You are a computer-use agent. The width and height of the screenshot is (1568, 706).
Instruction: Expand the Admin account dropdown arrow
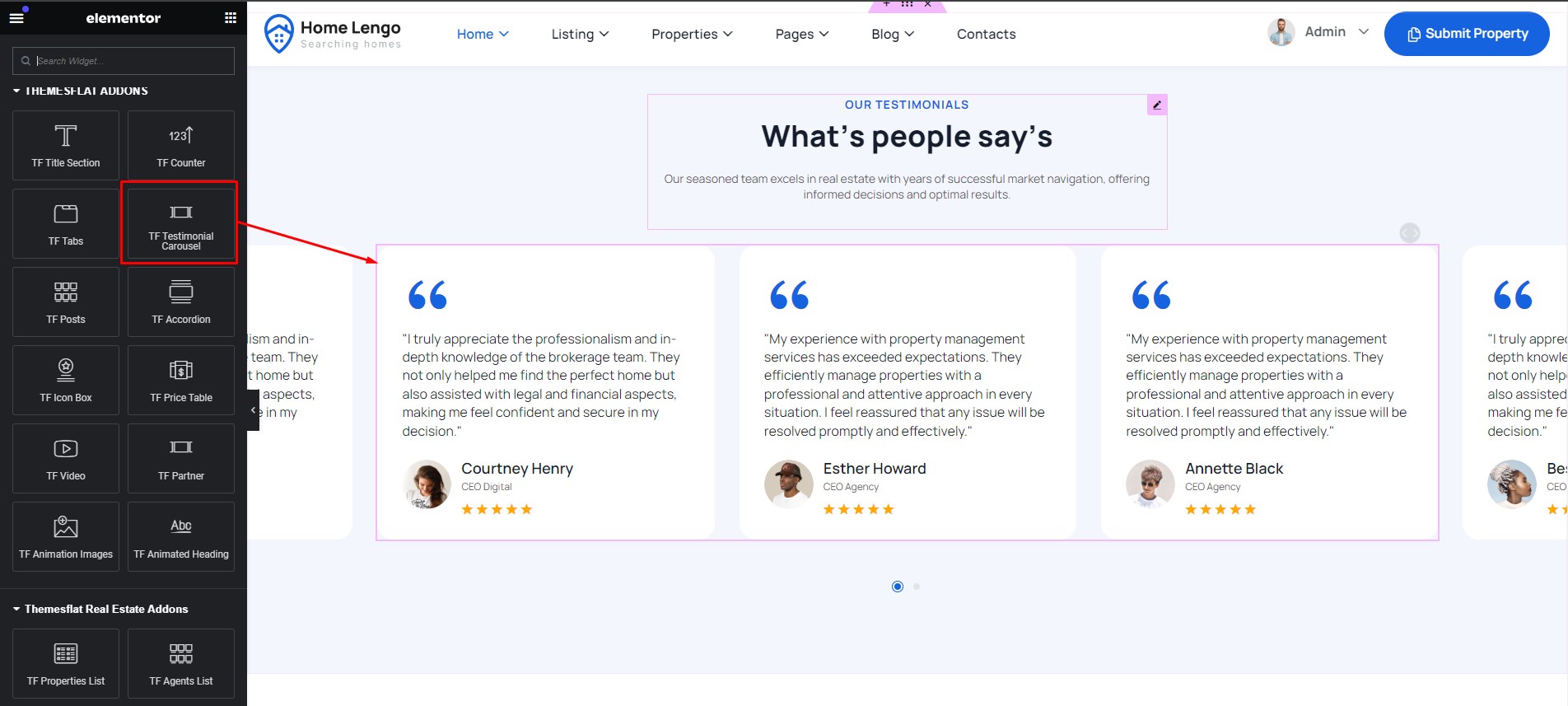pos(1364,31)
